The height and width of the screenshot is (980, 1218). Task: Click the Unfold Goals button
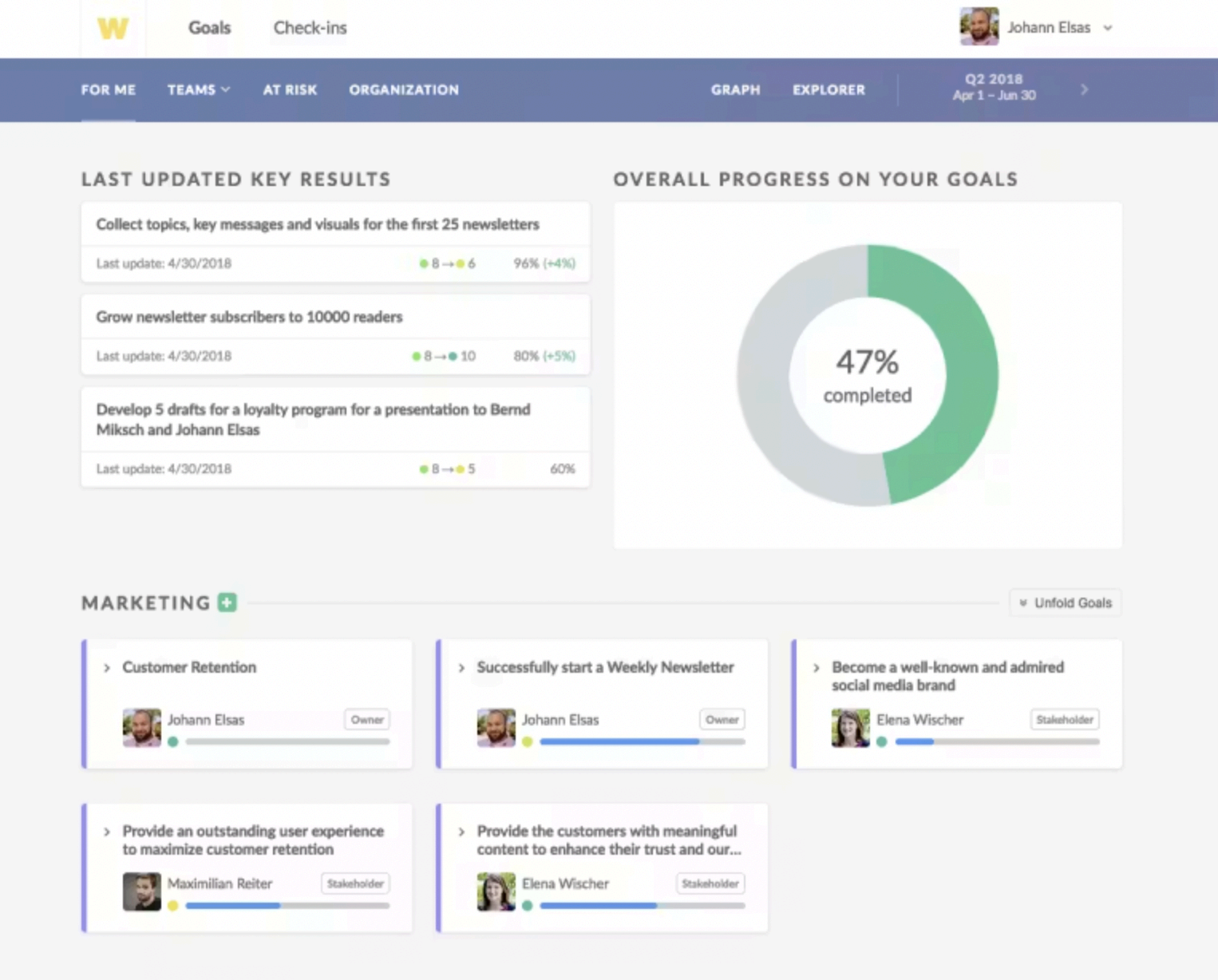(x=1065, y=603)
